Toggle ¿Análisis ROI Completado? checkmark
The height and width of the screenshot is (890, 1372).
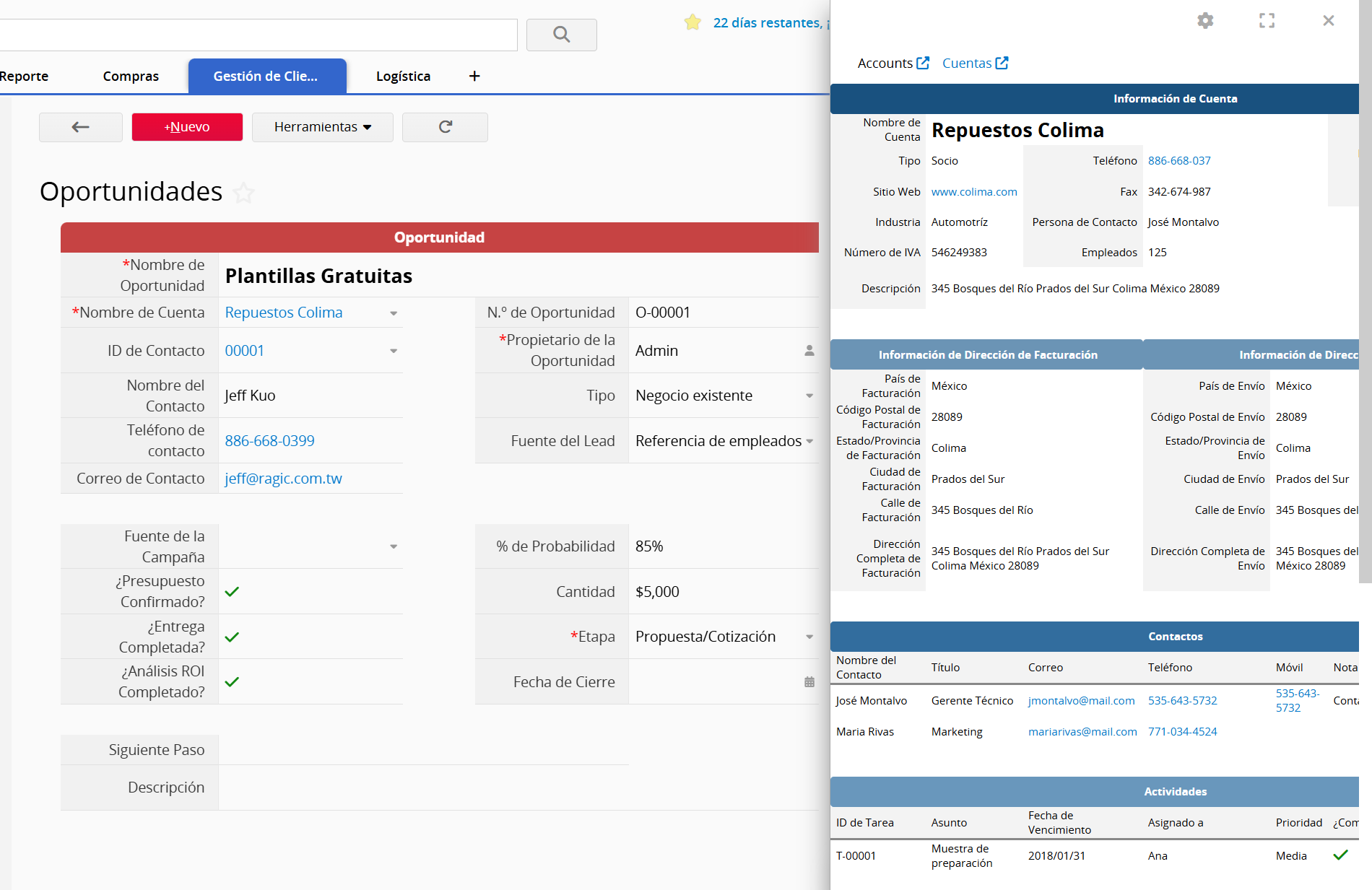[x=232, y=682]
